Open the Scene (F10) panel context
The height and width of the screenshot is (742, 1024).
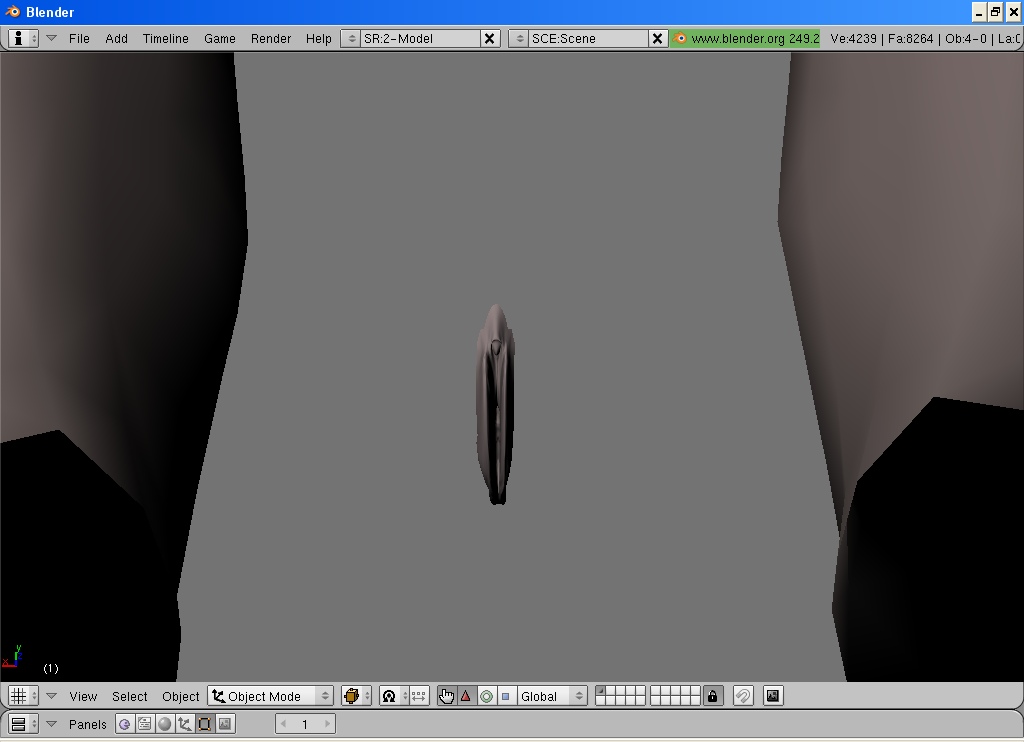[224, 724]
